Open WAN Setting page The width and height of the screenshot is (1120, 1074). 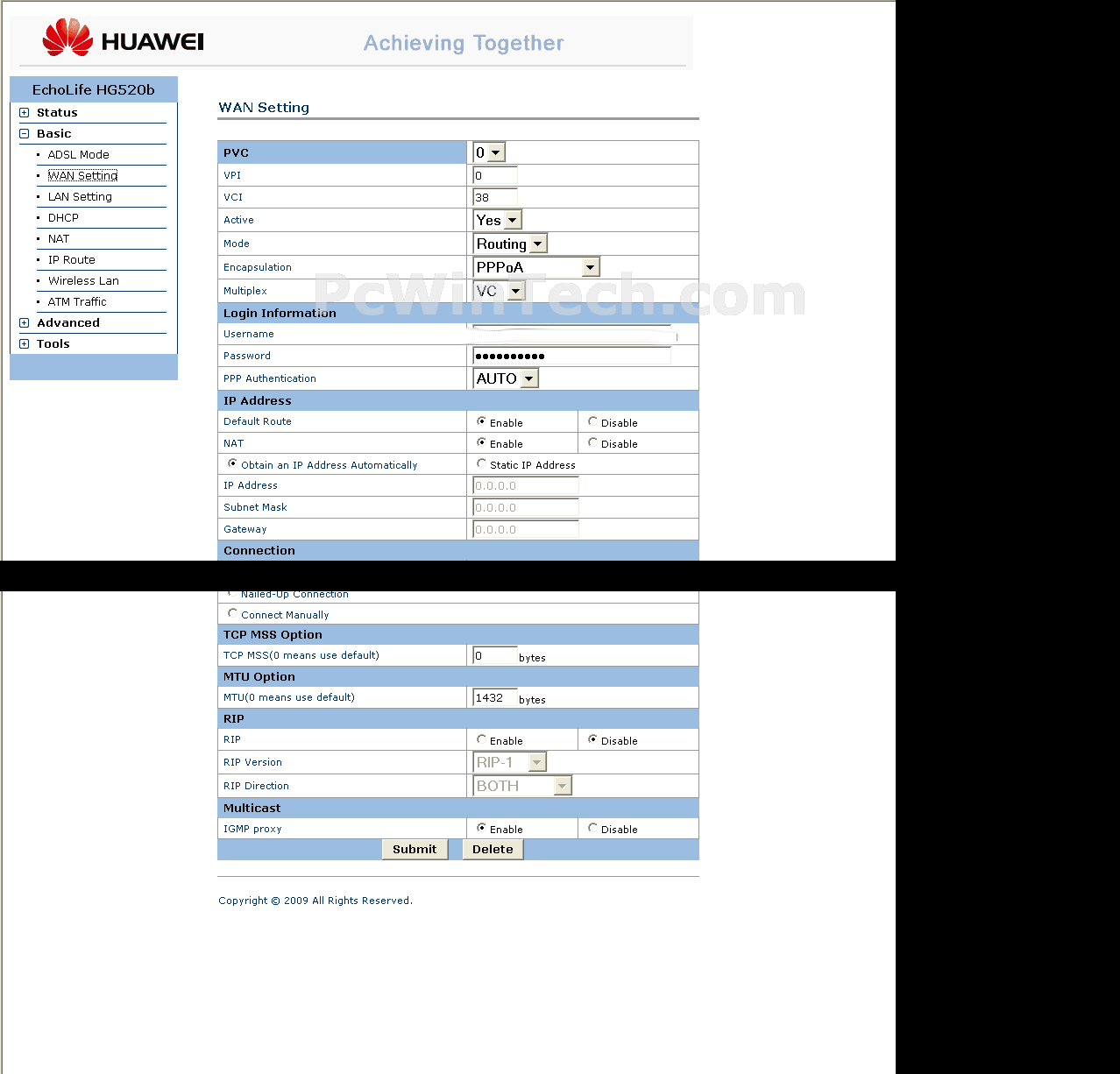82,176
